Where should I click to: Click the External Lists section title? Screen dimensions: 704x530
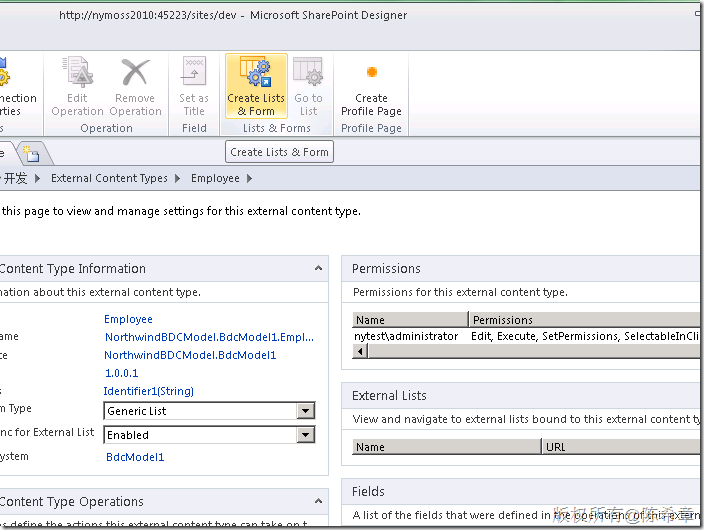pos(389,396)
